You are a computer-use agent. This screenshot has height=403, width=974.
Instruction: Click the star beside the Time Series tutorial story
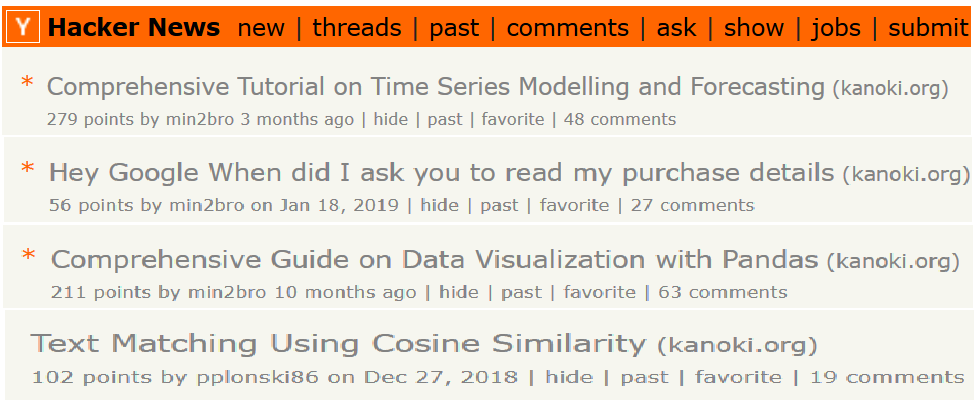(x=27, y=82)
